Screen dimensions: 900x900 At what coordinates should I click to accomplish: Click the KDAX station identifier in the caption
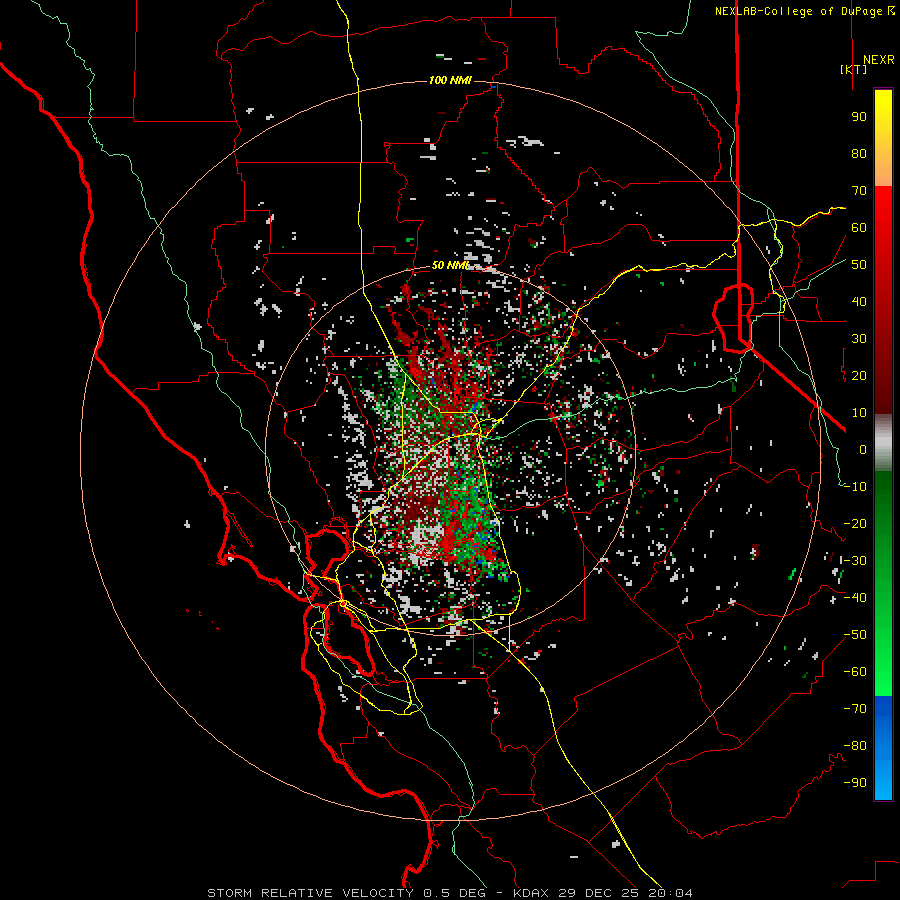[530, 893]
